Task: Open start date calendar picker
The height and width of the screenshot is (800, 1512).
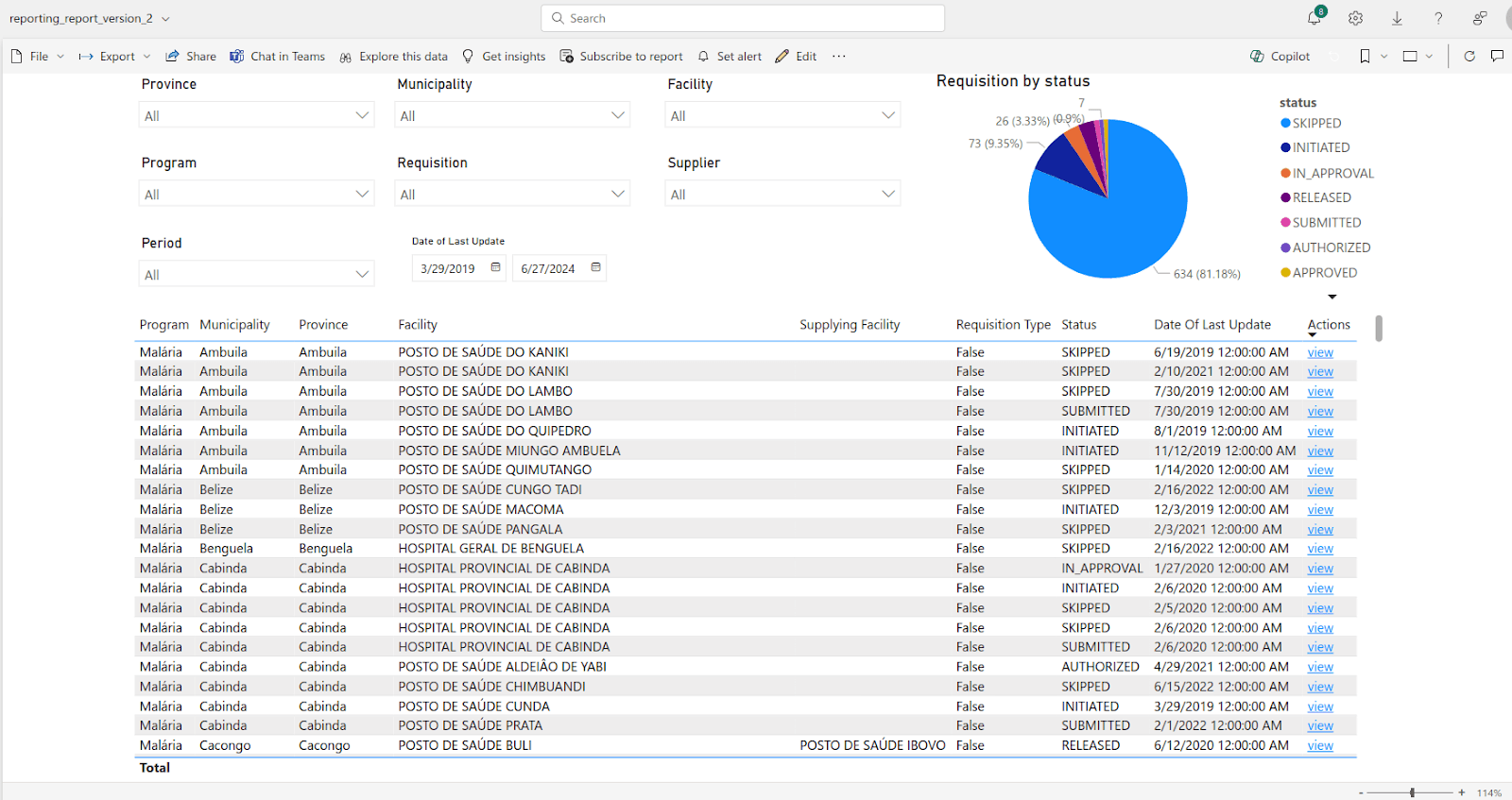Action: 495,267
